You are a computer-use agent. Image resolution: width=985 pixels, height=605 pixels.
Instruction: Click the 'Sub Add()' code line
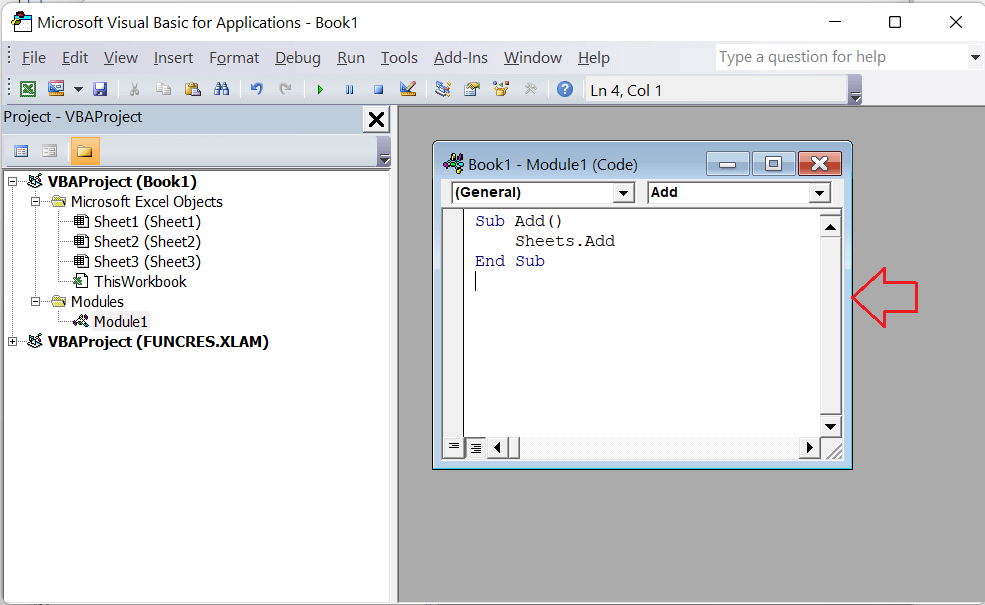(x=518, y=221)
